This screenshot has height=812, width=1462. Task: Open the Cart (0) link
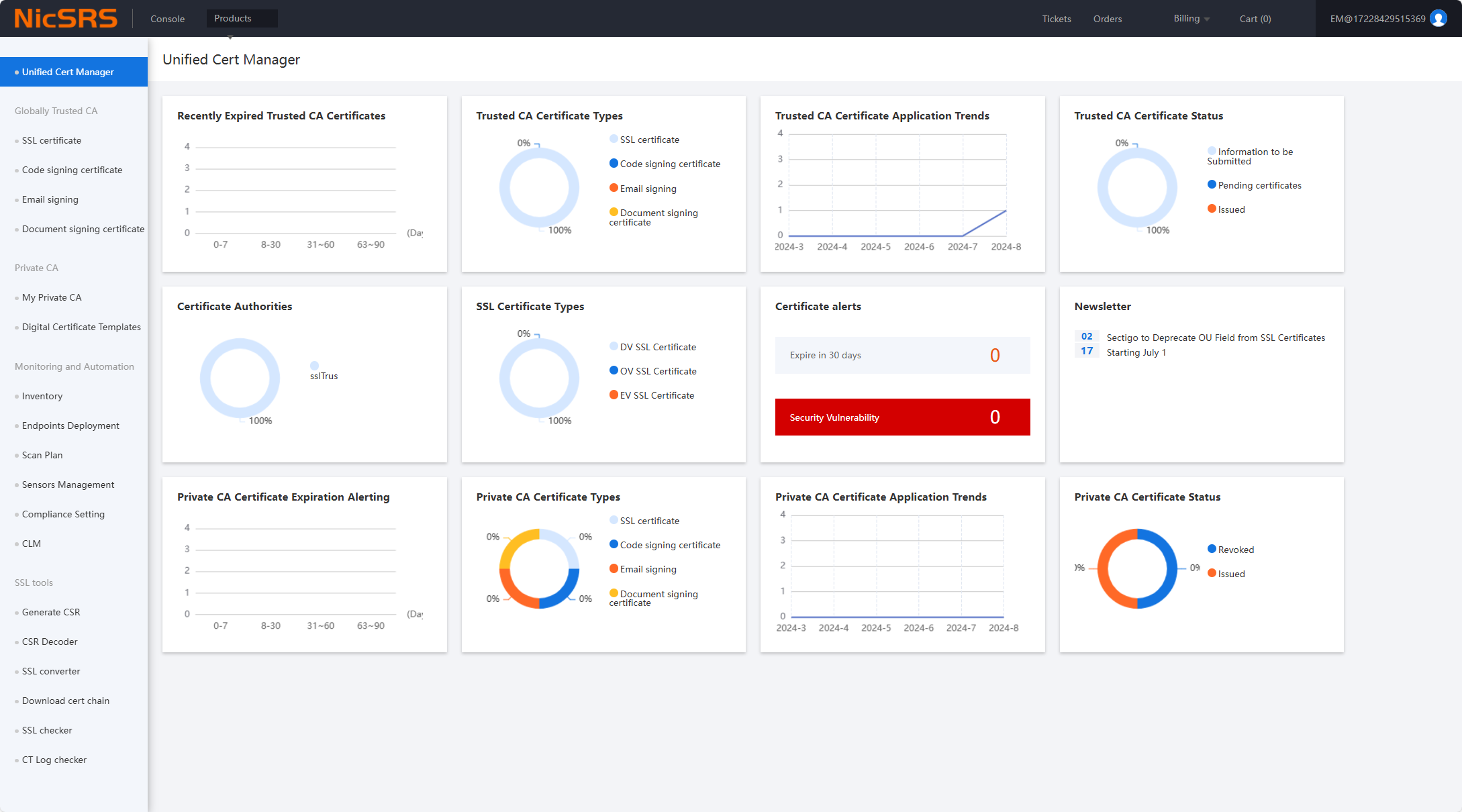tap(1255, 19)
